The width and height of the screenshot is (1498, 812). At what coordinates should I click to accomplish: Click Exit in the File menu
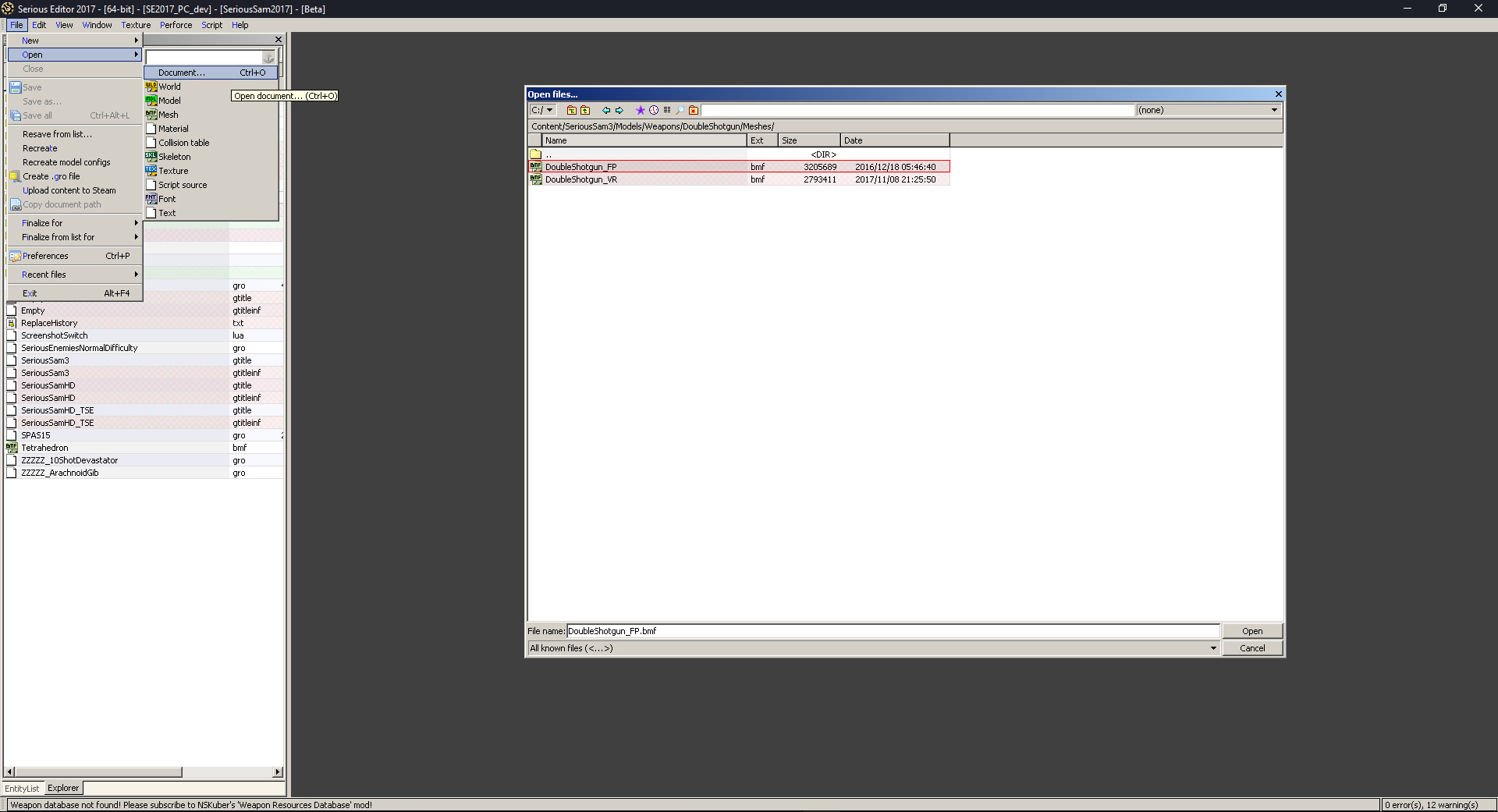(75, 293)
